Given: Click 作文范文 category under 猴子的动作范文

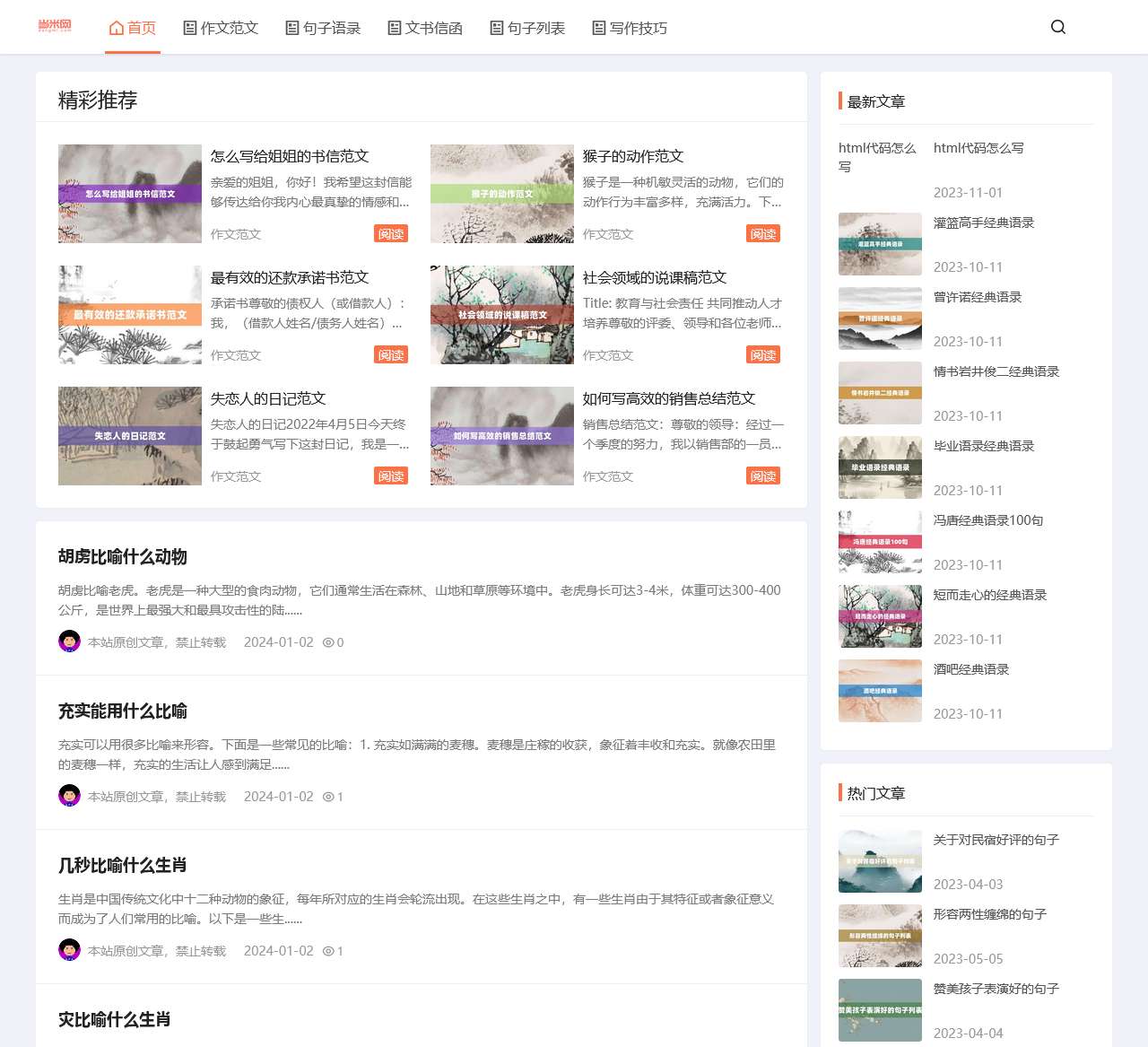Looking at the screenshot, I should 608,234.
